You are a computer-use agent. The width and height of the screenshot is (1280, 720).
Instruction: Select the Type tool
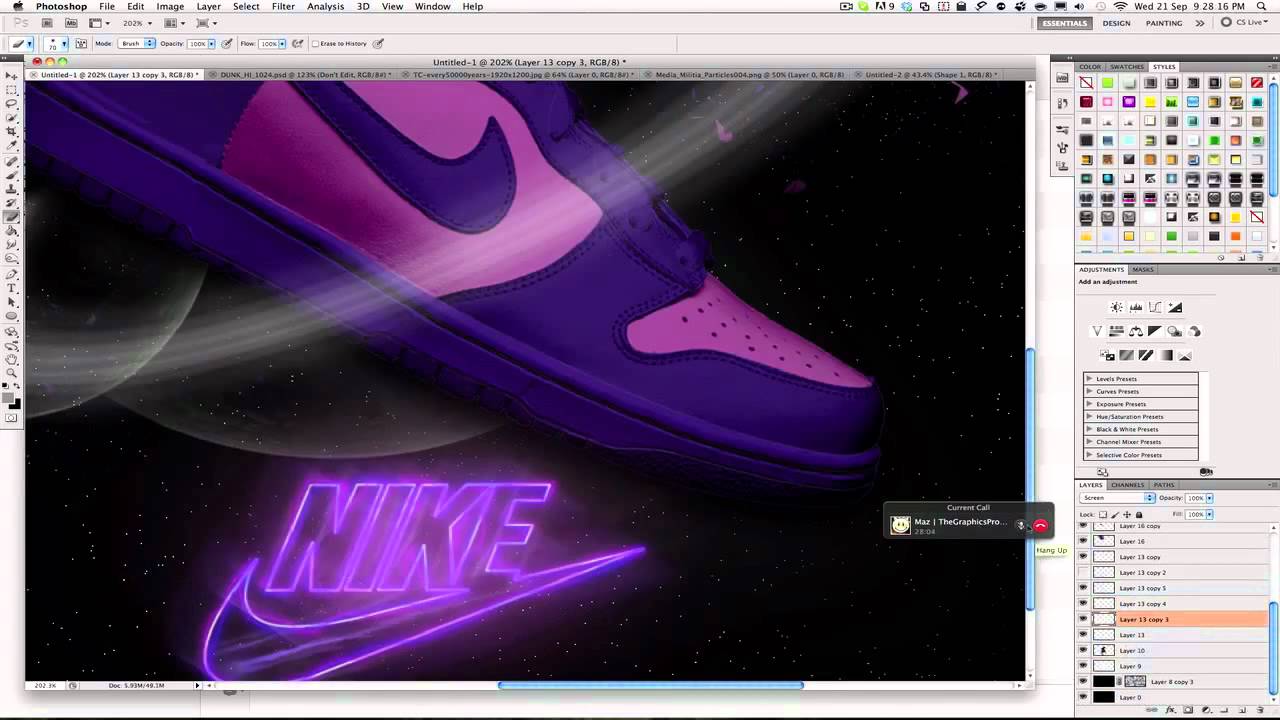point(11,287)
